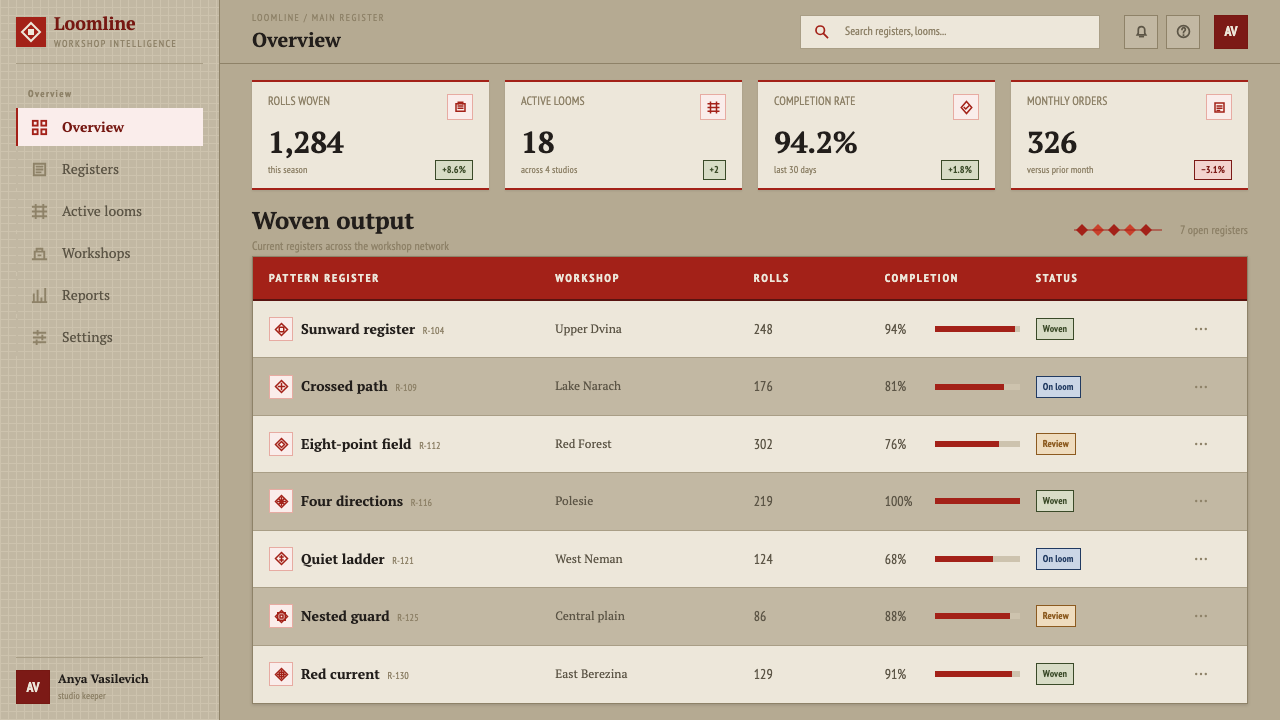This screenshot has height=720, width=1280.
Task: Click the search registers input field
Action: 950,32
